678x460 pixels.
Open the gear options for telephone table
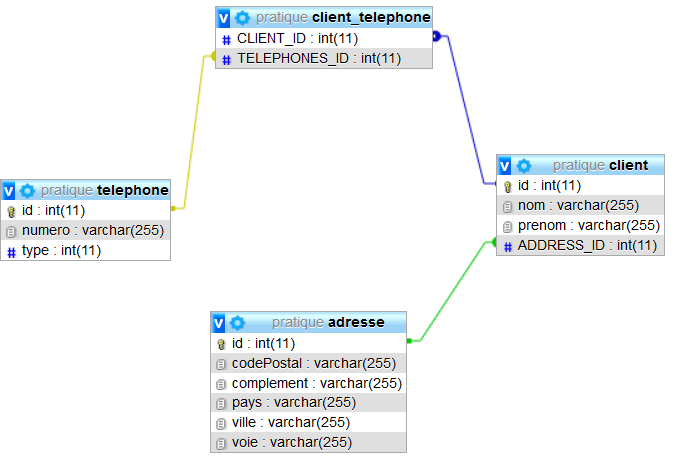[x=27, y=190]
